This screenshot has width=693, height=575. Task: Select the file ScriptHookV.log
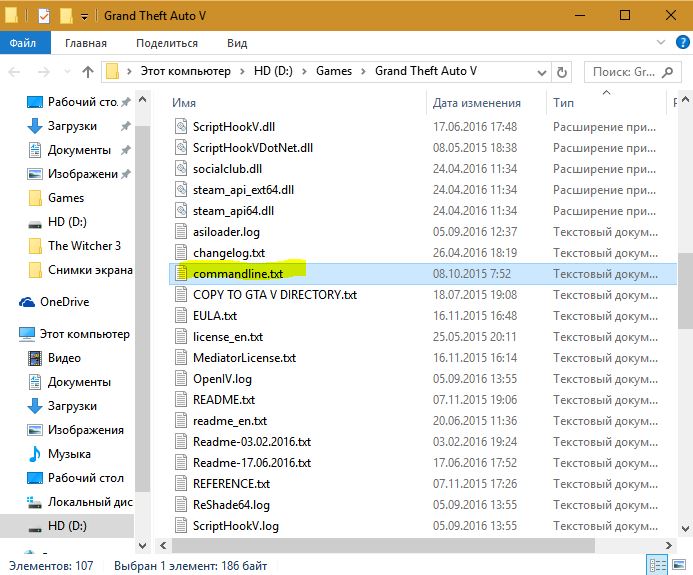click(x=236, y=526)
